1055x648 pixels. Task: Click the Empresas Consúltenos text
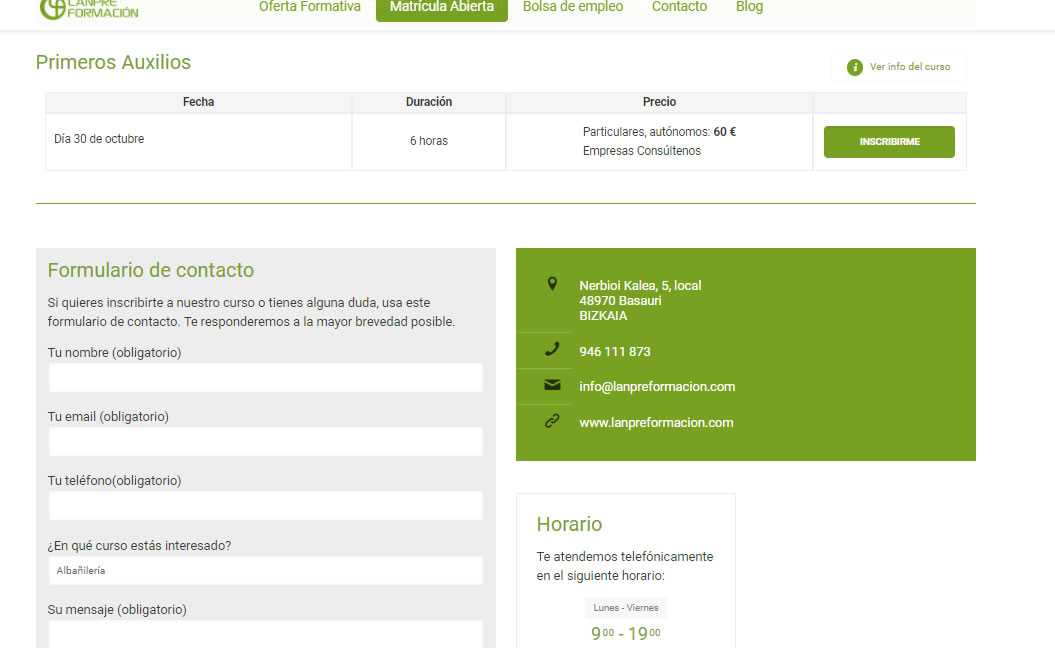click(x=641, y=151)
